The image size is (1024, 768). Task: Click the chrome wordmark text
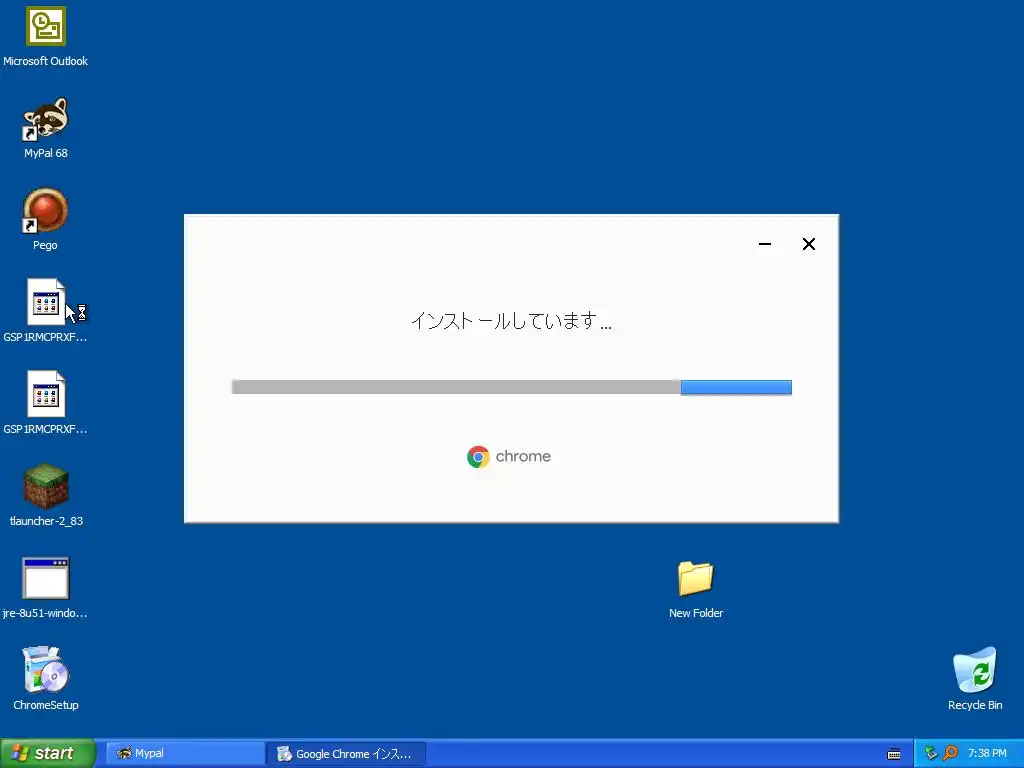coord(523,456)
